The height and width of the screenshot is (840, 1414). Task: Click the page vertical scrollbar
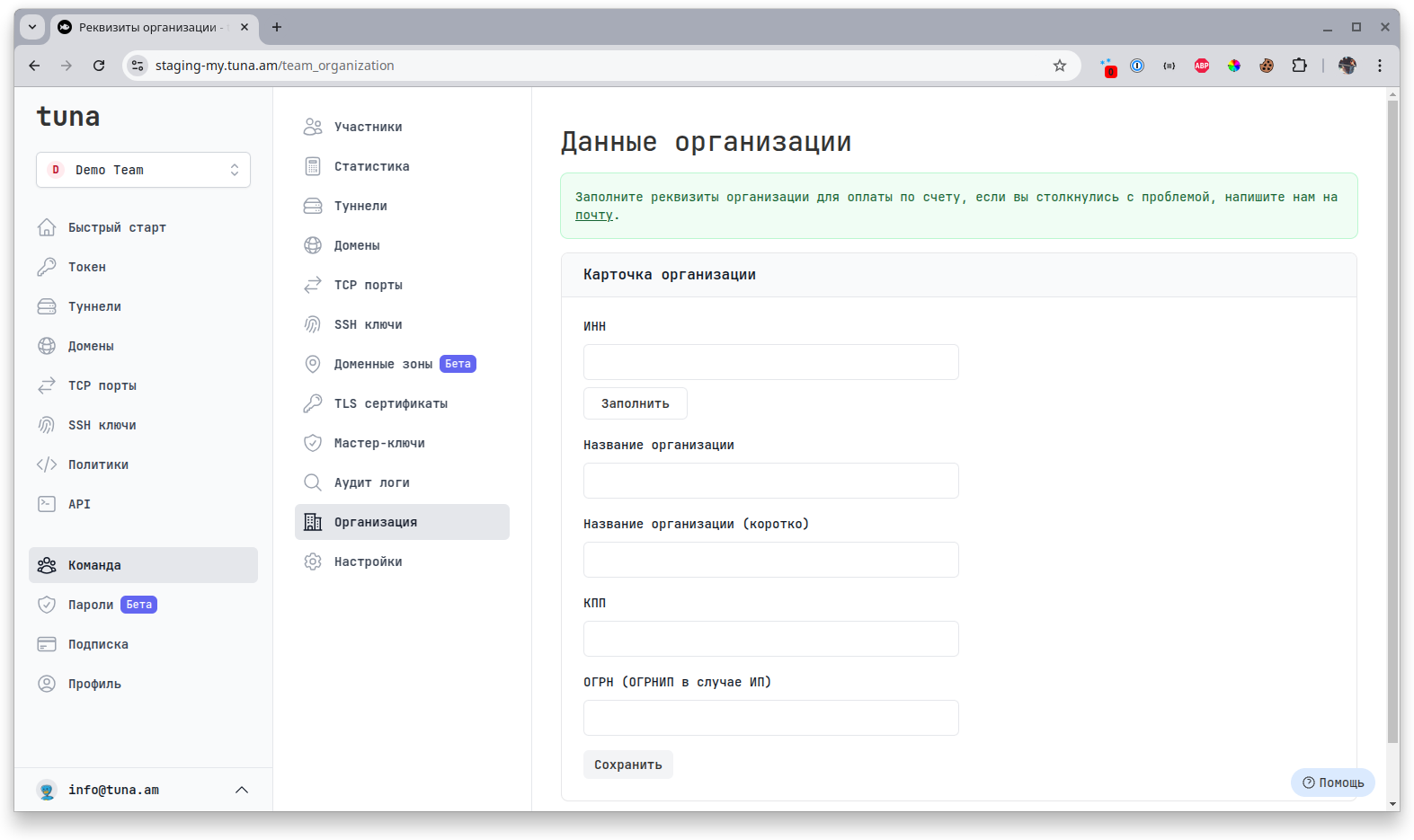[x=1392, y=422]
